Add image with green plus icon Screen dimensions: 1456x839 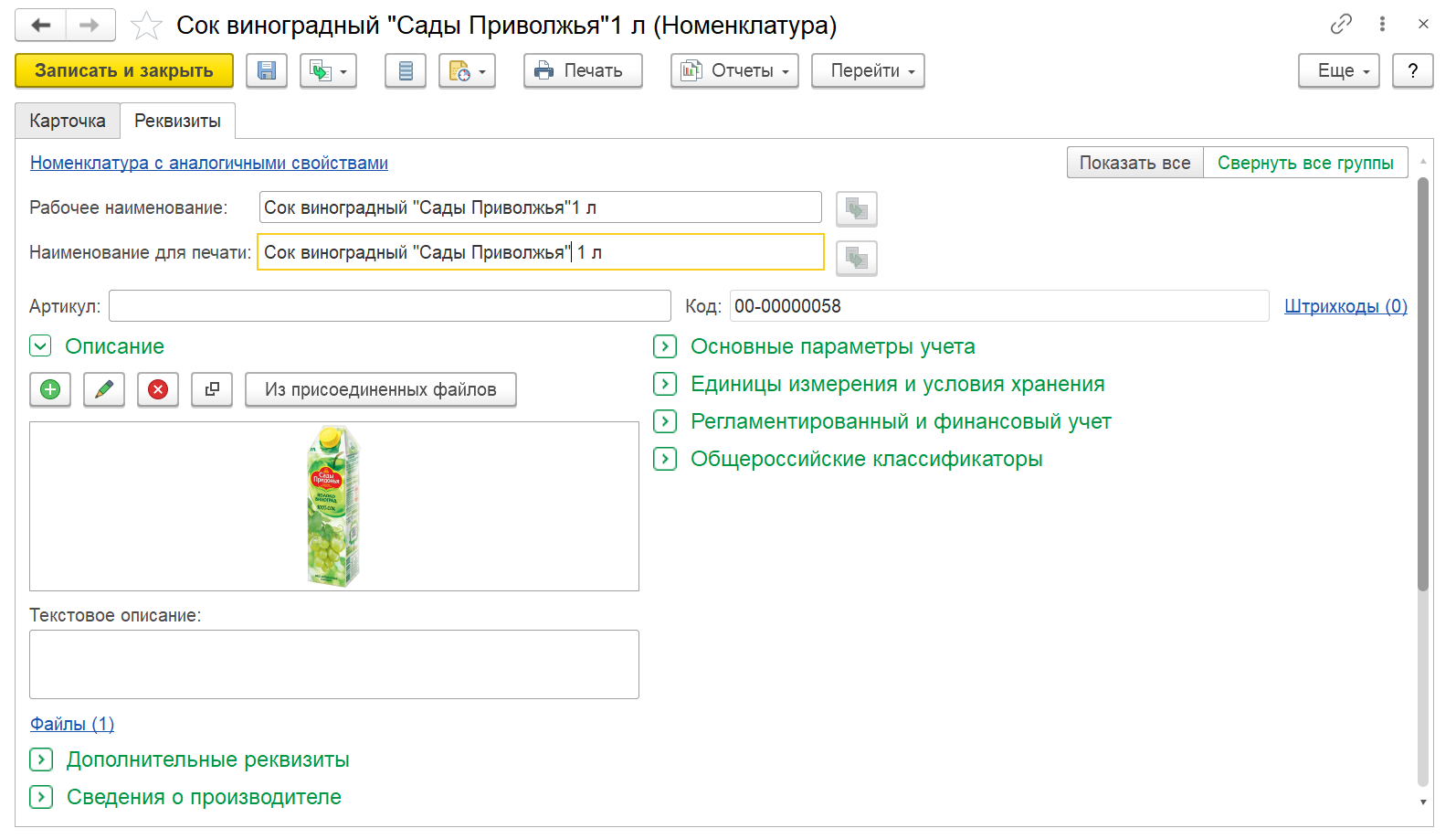pyautogui.click(x=50, y=389)
